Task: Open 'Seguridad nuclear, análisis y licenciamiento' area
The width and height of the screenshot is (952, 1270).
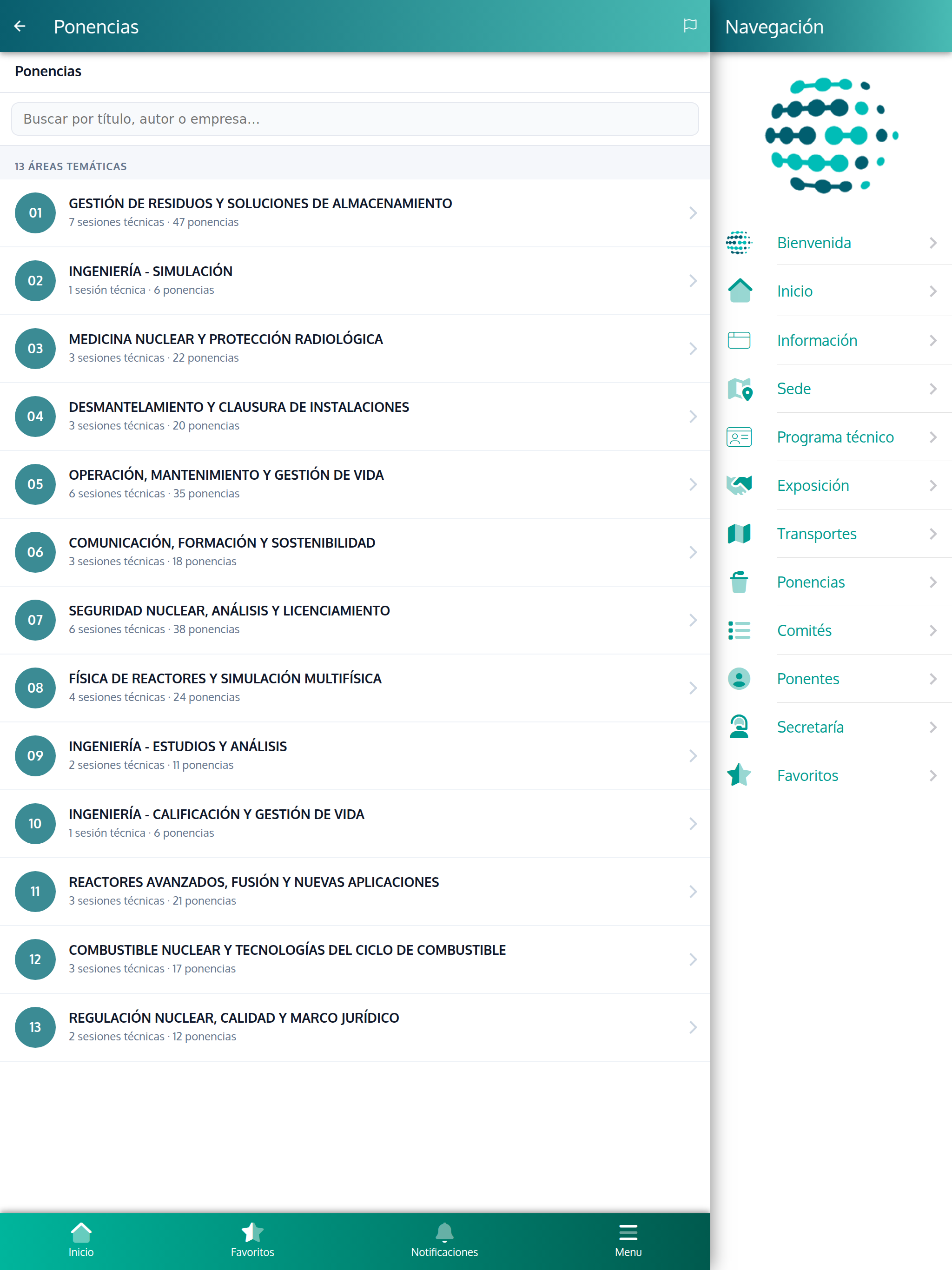Action: [x=355, y=620]
